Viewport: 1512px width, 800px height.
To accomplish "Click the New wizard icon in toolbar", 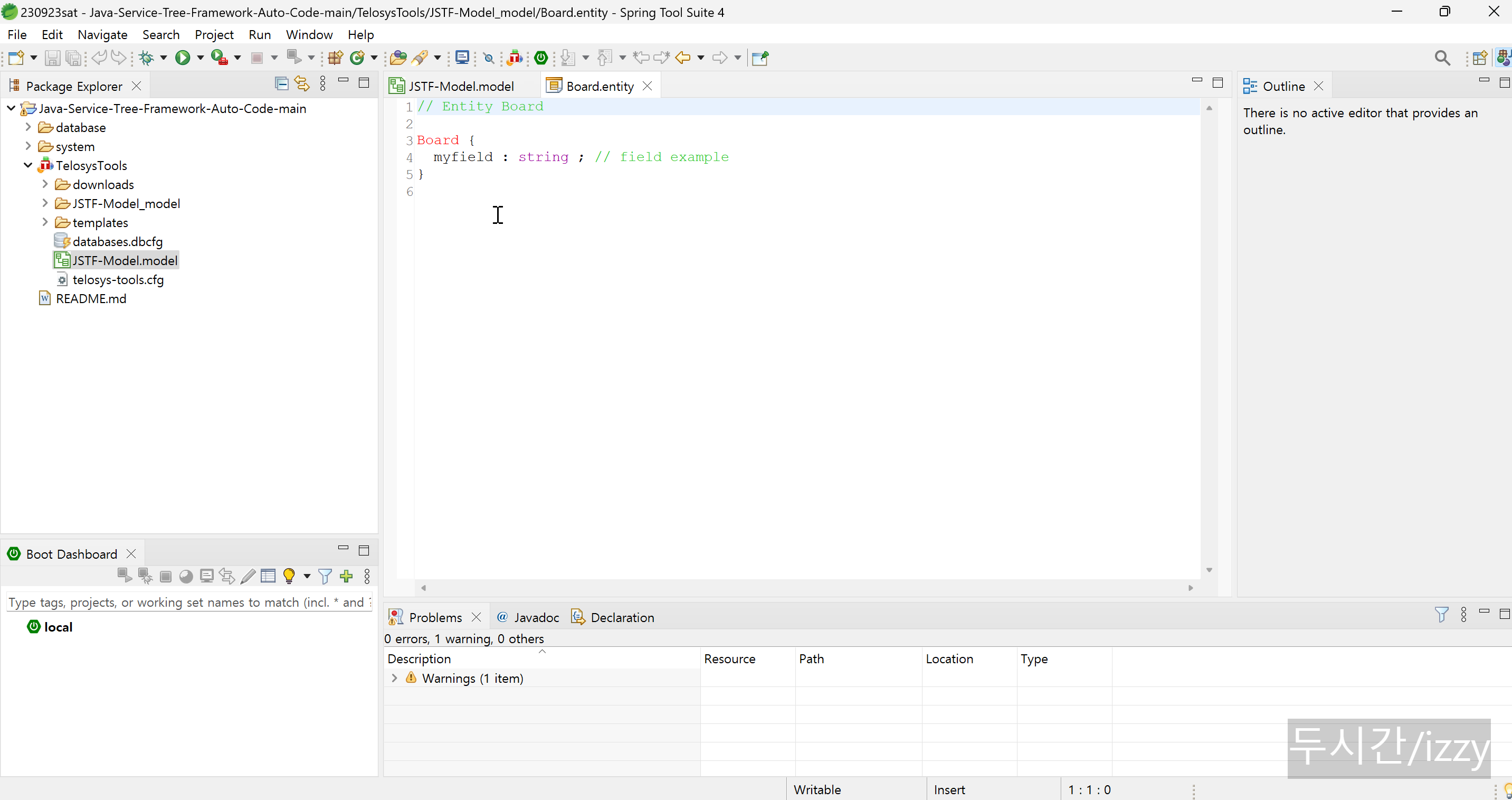I will 16,58.
